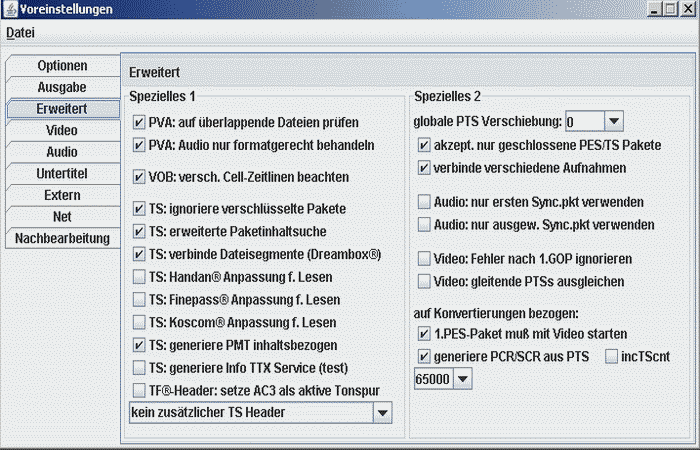Switch to the Optionen tab
The height and width of the screenshot is (450, 700).
62,66
